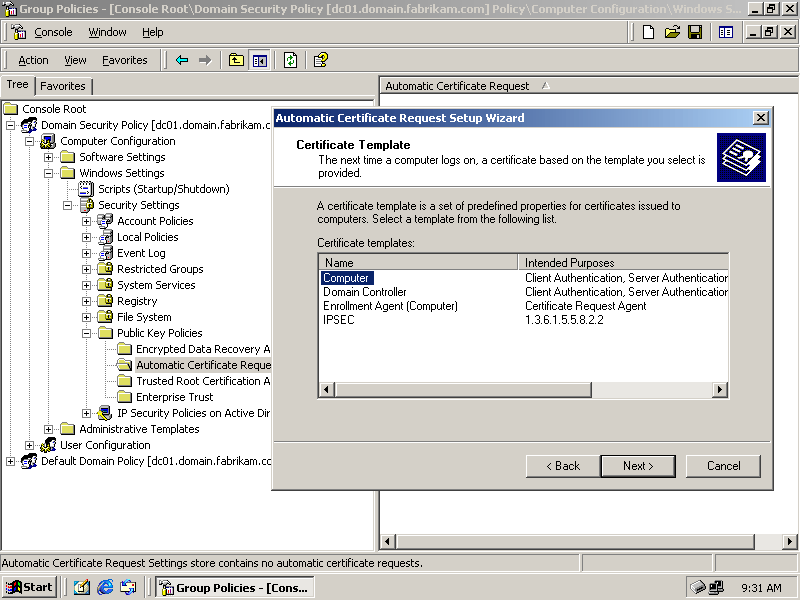Collapse the Computer Configuration node
This screenshot has height=600, width=800.
coord(30,141)
